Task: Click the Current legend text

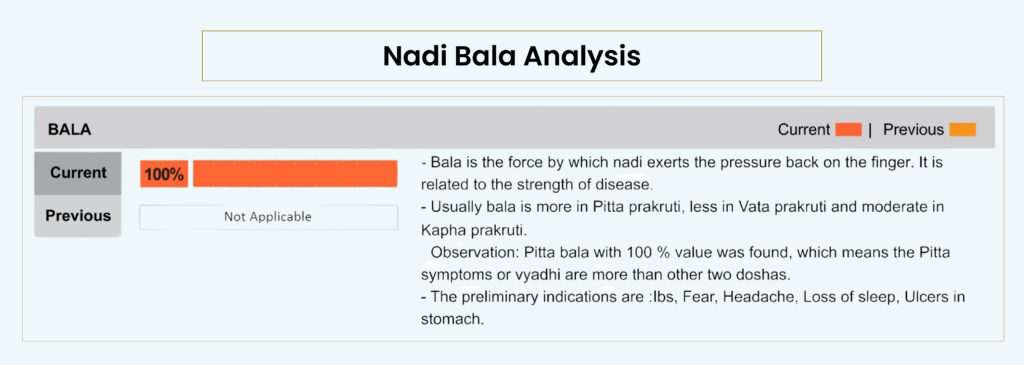Action: pyautogui.click(x=803, y=129)
